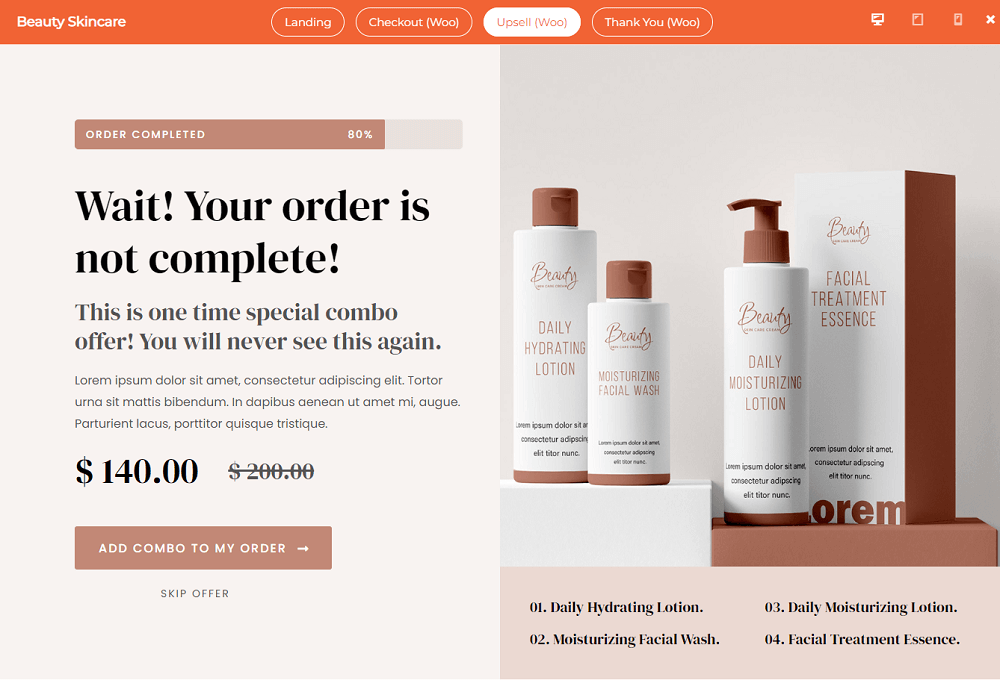Screen dimensions: 1000x680
Task: Click the product bottles image
Action: pos(749,305)
